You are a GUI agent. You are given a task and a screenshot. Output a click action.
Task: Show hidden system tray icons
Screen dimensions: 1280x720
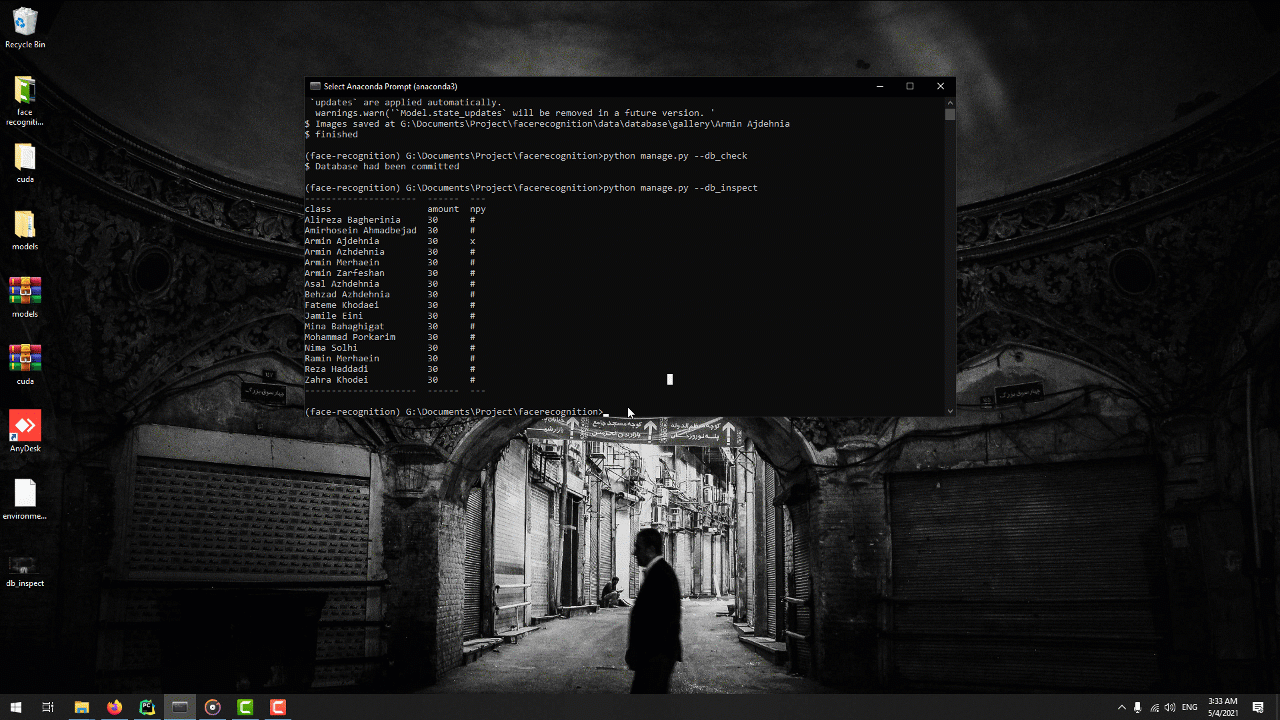tap(1121, 707)
